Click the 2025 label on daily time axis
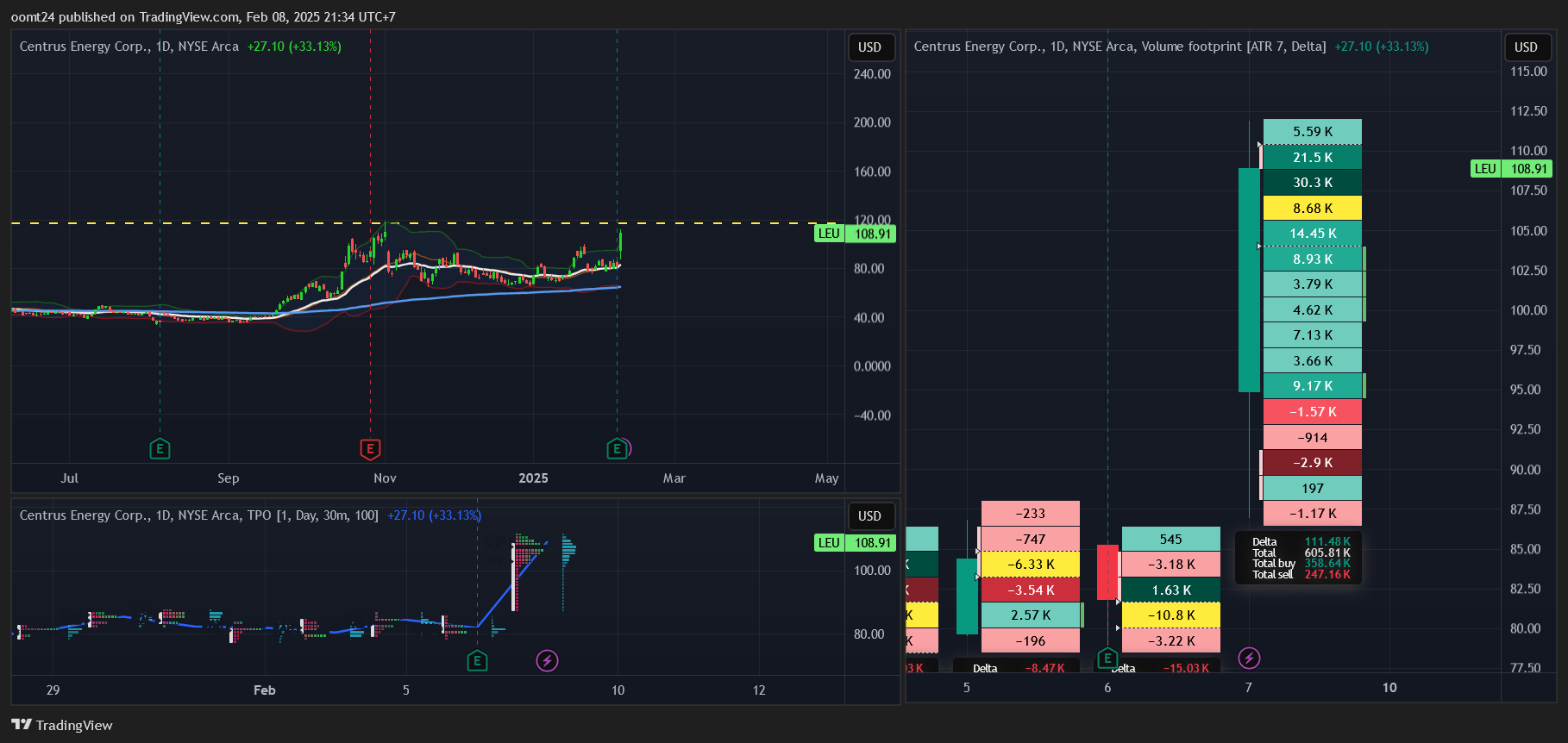This screenshot has height=743, width=1568. click(533, 478)
